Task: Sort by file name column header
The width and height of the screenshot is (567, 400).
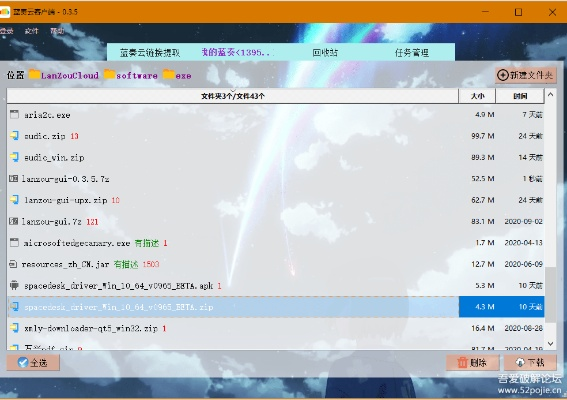Action: (x=233, y=96)
